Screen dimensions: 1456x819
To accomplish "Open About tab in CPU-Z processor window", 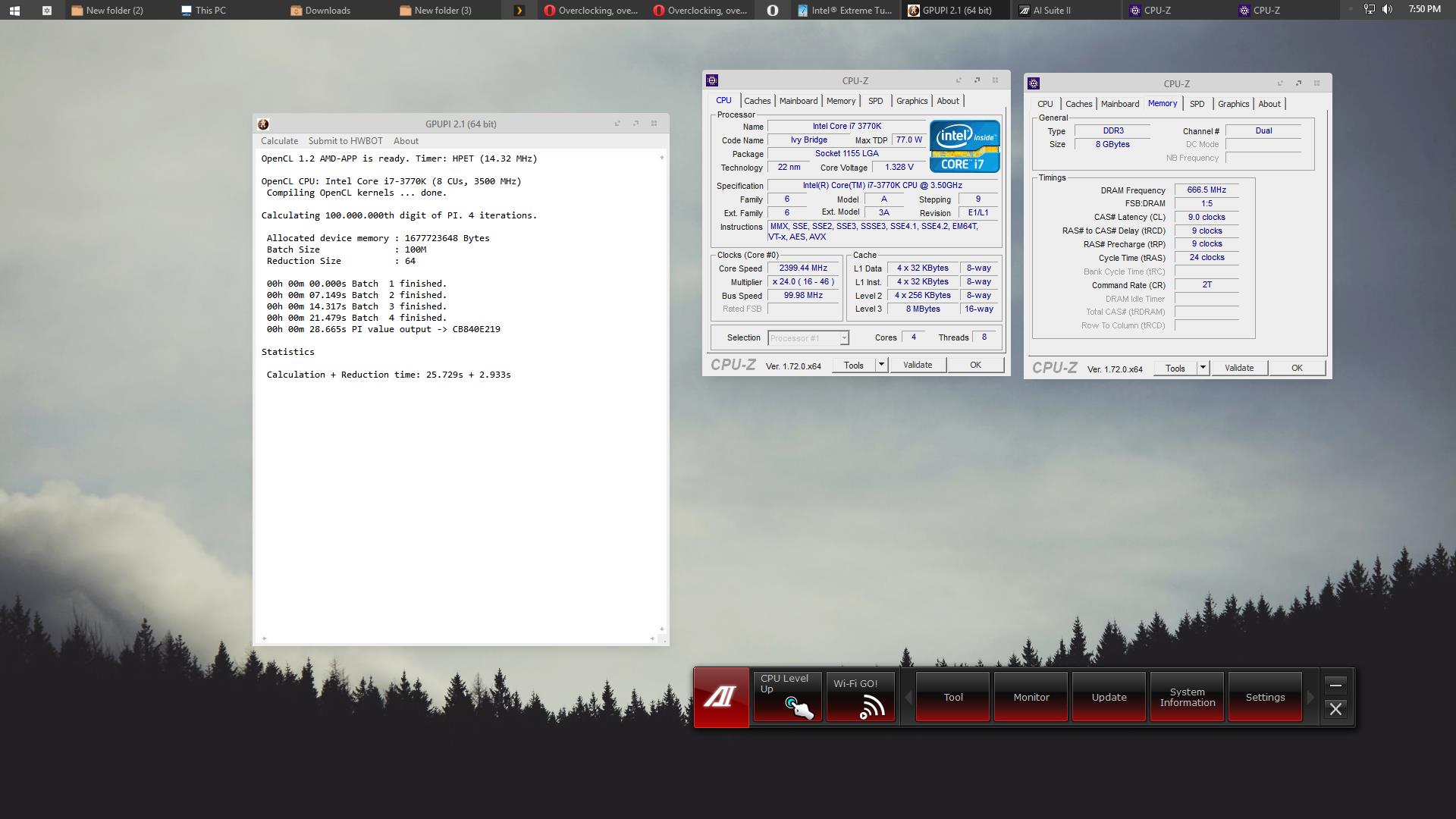I will 948,101.
